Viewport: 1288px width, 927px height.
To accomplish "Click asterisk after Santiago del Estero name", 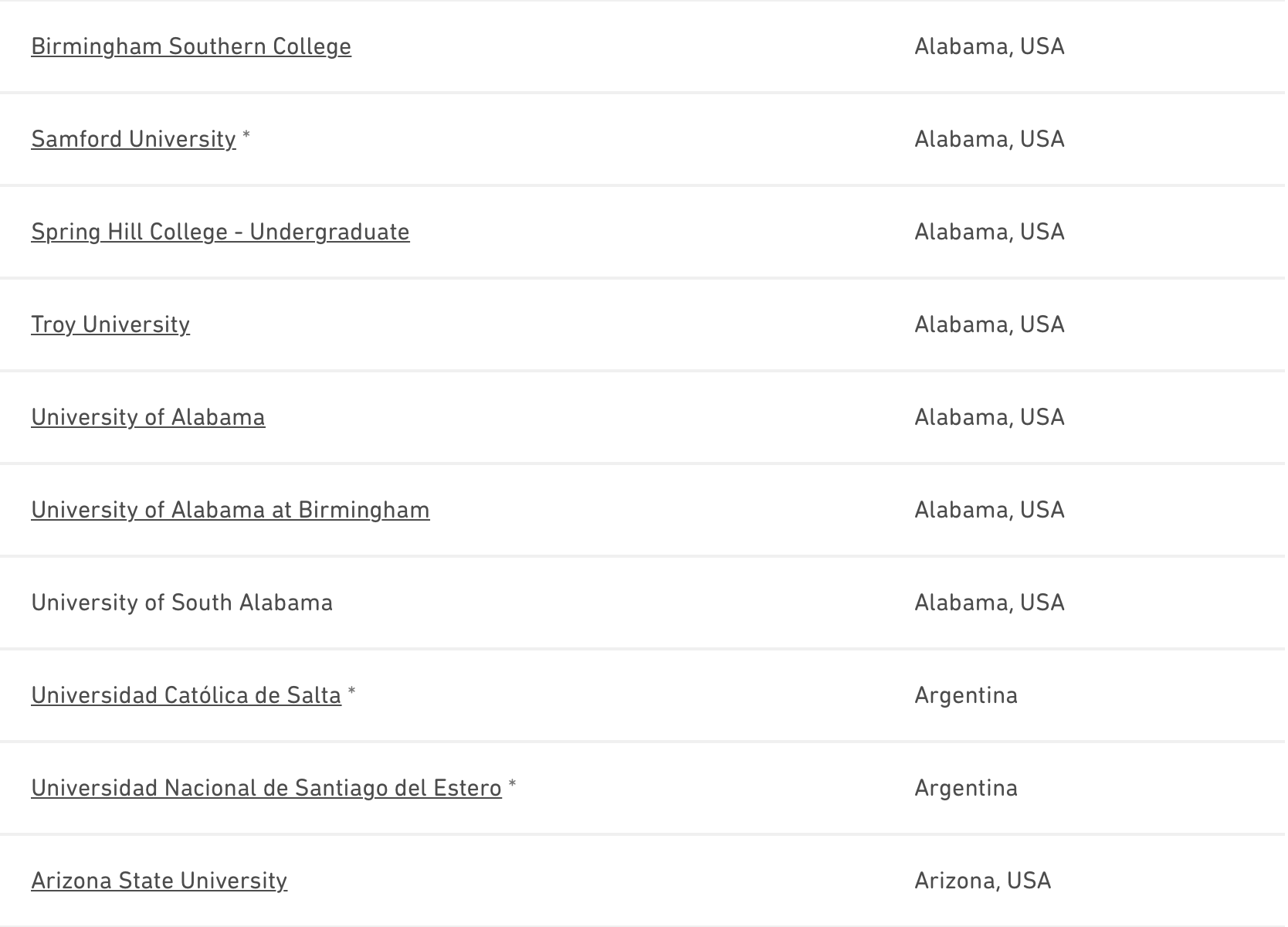I will (513, 786).
